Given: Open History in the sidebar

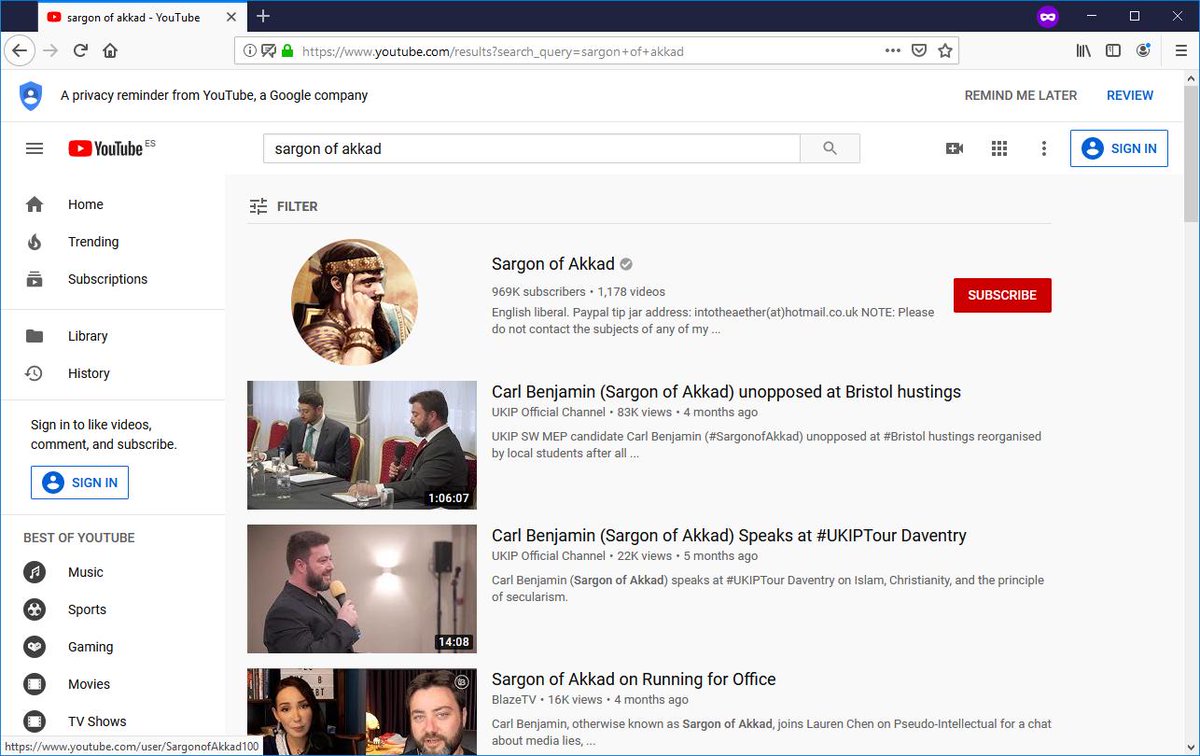Looking at the screenshot, I should tap(112, 373).
